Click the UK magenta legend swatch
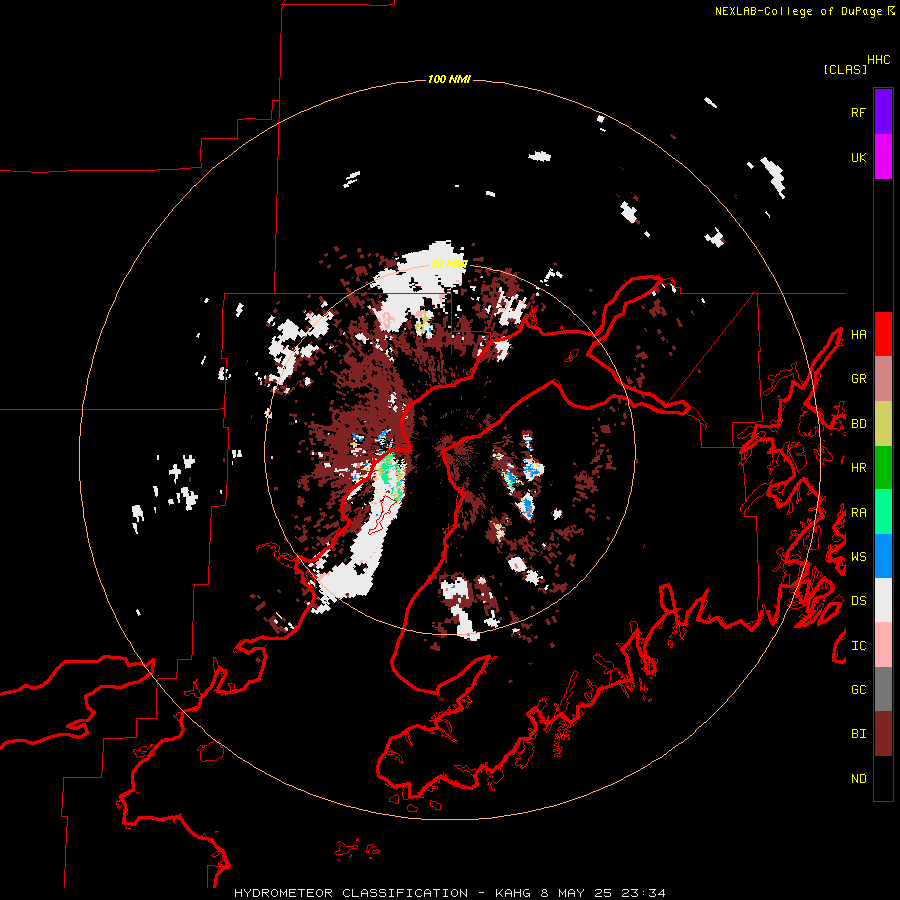This screenshot has width=900, height=900. 883,157
